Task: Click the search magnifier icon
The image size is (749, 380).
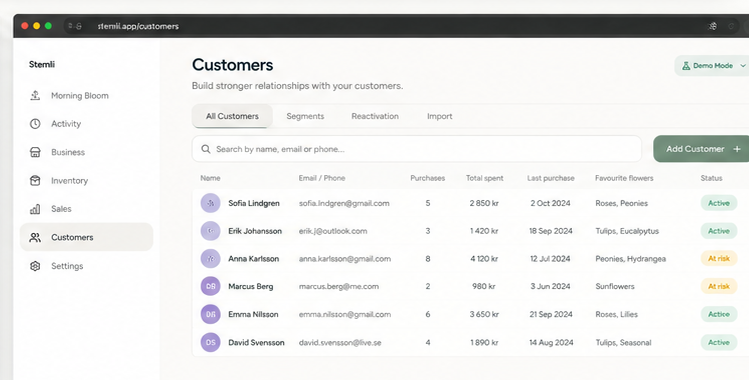Action: click(206, 149)
